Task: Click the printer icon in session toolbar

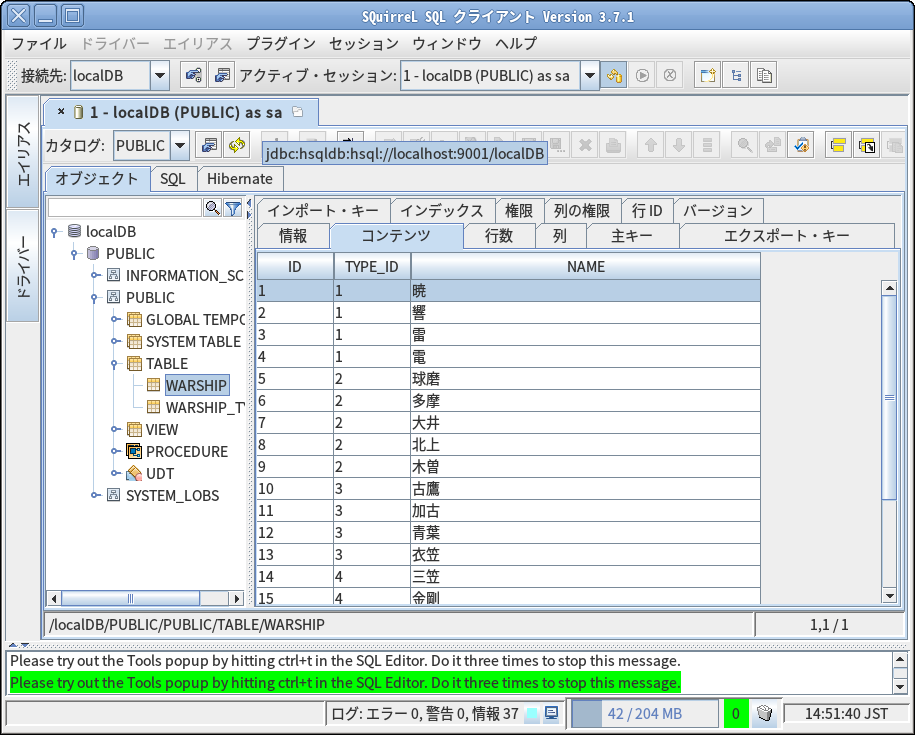Action: pyautogui.click(x=613, y=145)
